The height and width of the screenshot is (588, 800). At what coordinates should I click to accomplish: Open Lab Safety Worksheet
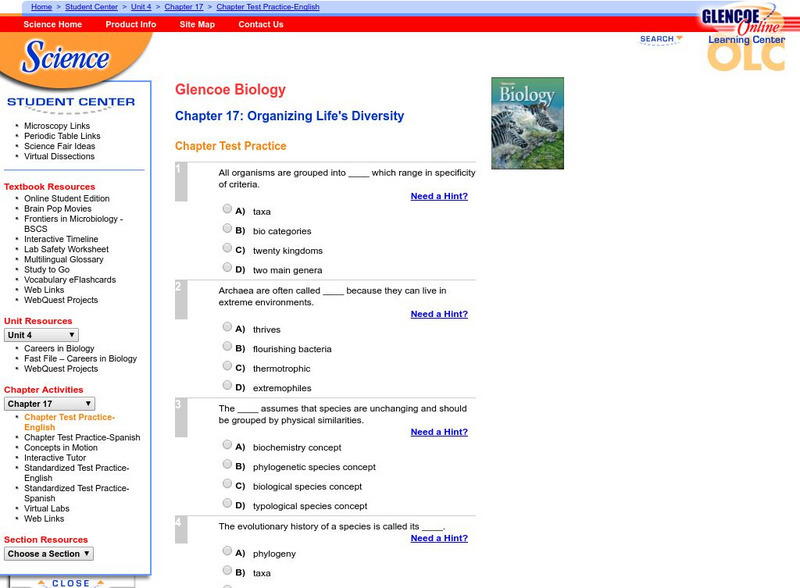66,249
